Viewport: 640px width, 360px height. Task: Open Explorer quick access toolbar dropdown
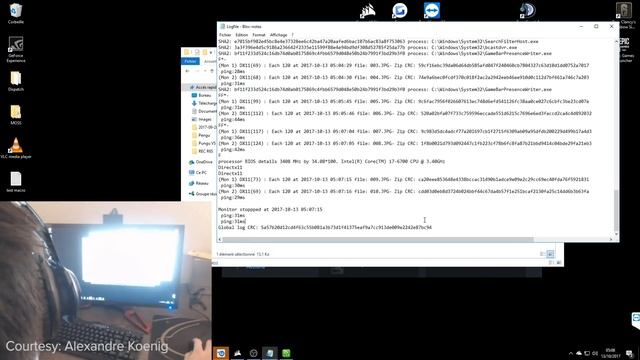[211, 52]
